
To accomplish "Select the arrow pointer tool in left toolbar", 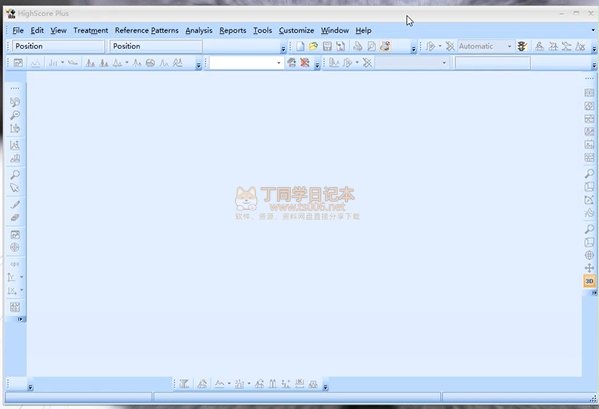I will [x=15, y=188].
